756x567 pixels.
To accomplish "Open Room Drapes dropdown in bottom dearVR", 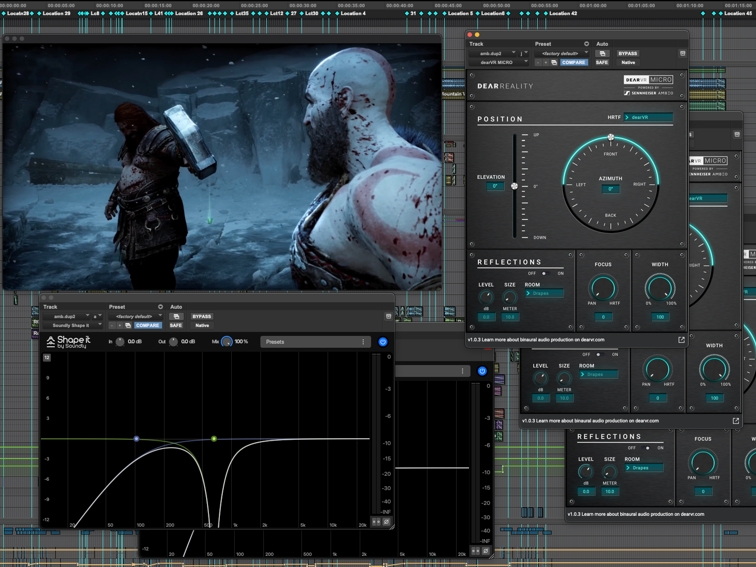I will point(644,468).
